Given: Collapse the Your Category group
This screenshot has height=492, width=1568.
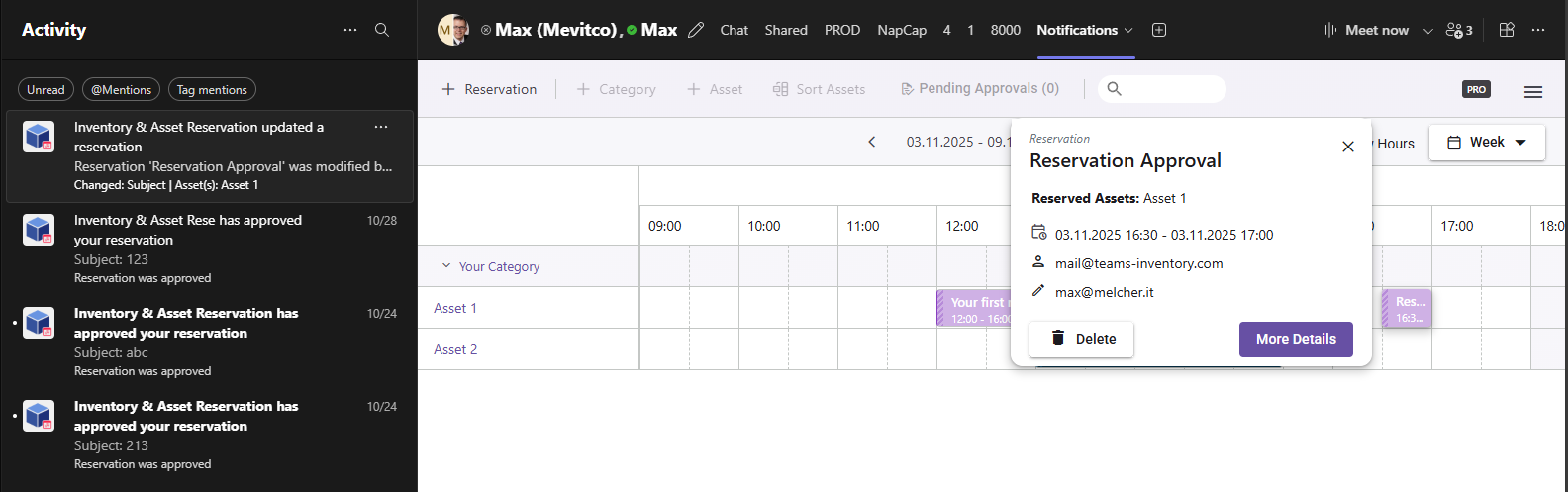Looking at the screenshot, I should (446, 266).
